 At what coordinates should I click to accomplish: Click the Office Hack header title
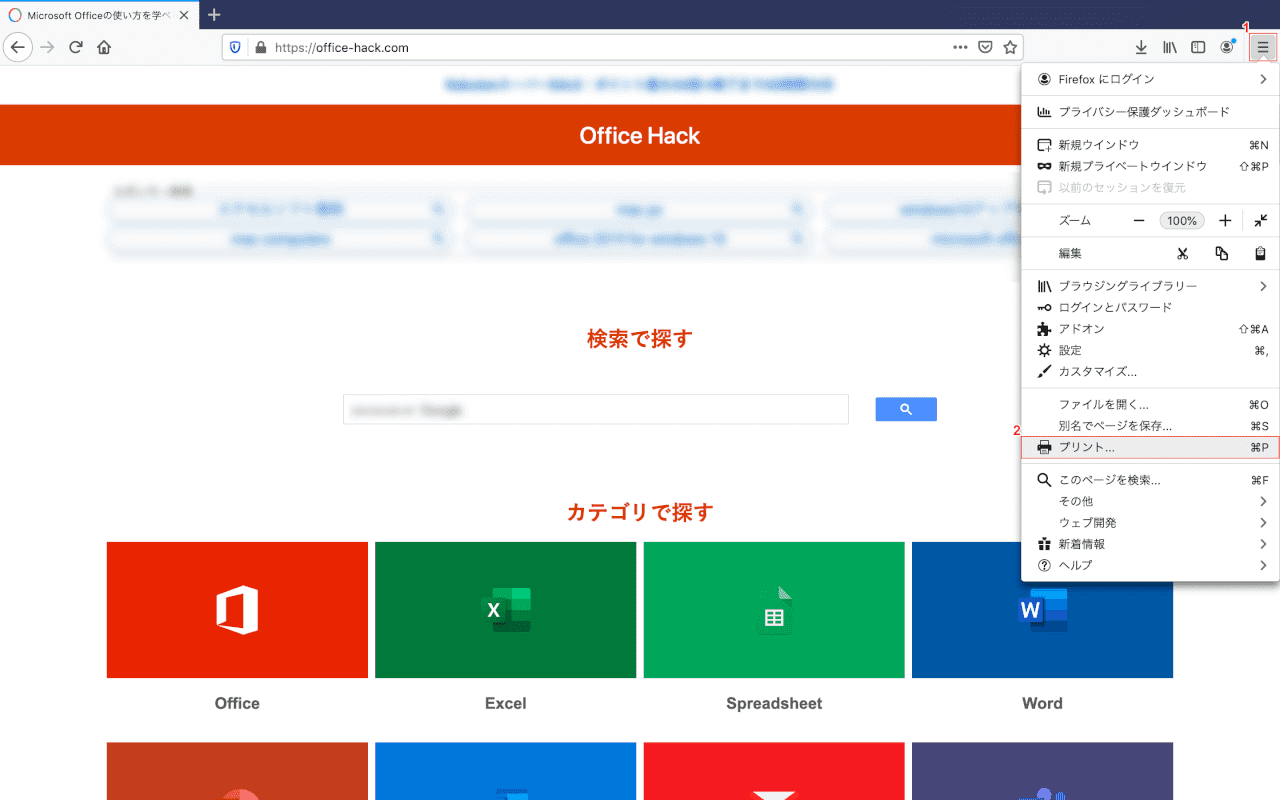tap(640, 136)
